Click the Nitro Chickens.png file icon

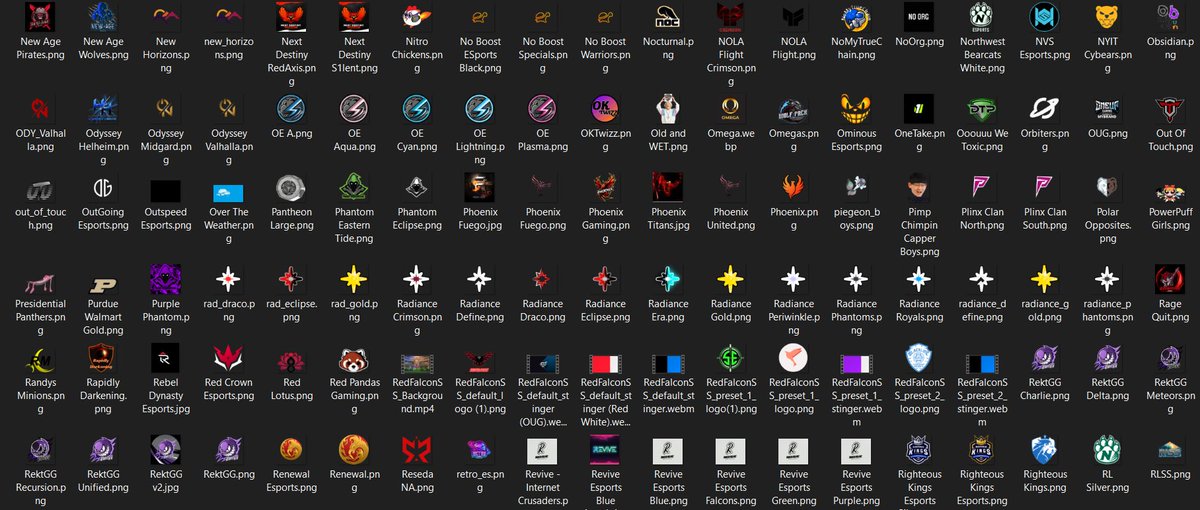(416, 16)
